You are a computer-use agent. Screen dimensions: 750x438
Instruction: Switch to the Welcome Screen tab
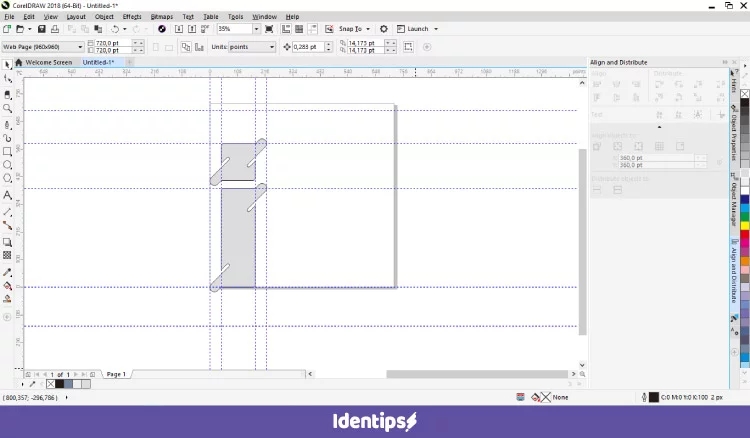tap(48, 62)
